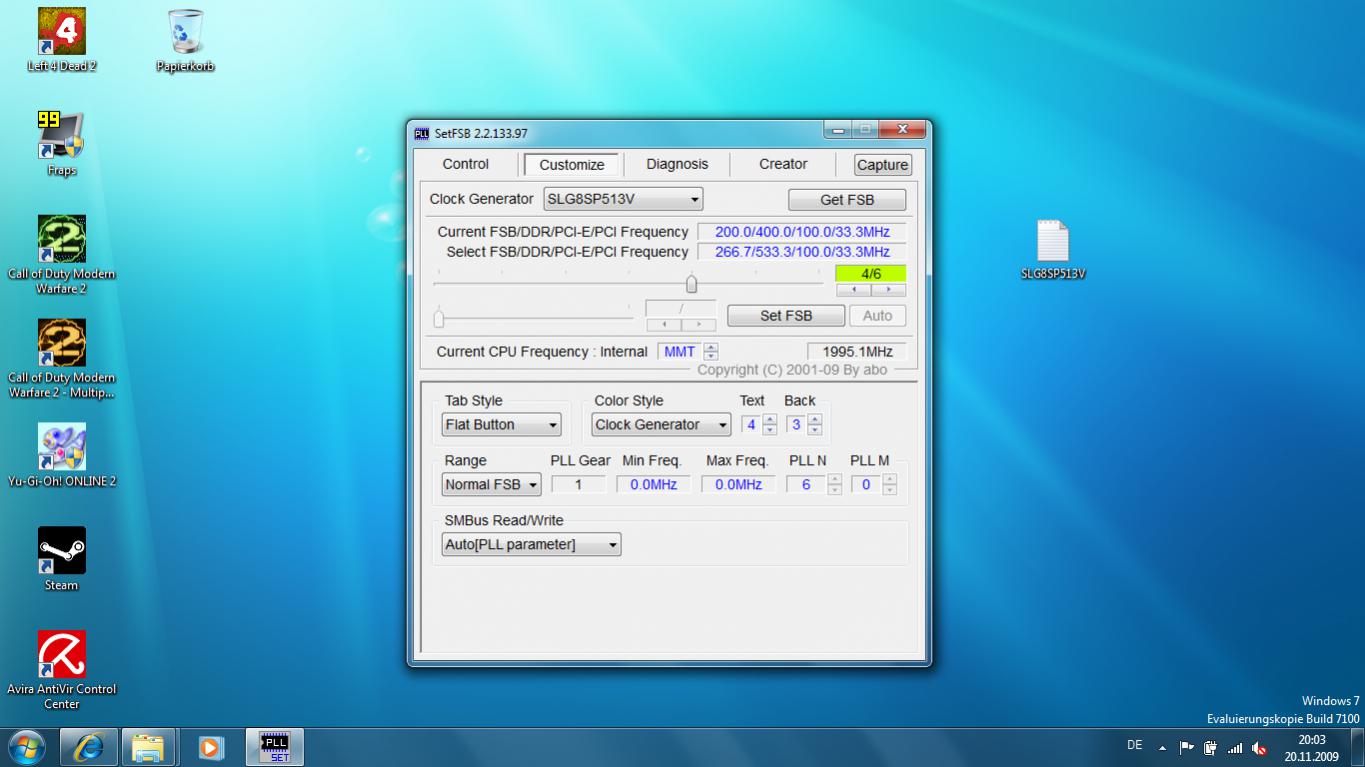Increase the Text color value spinner

769,420
